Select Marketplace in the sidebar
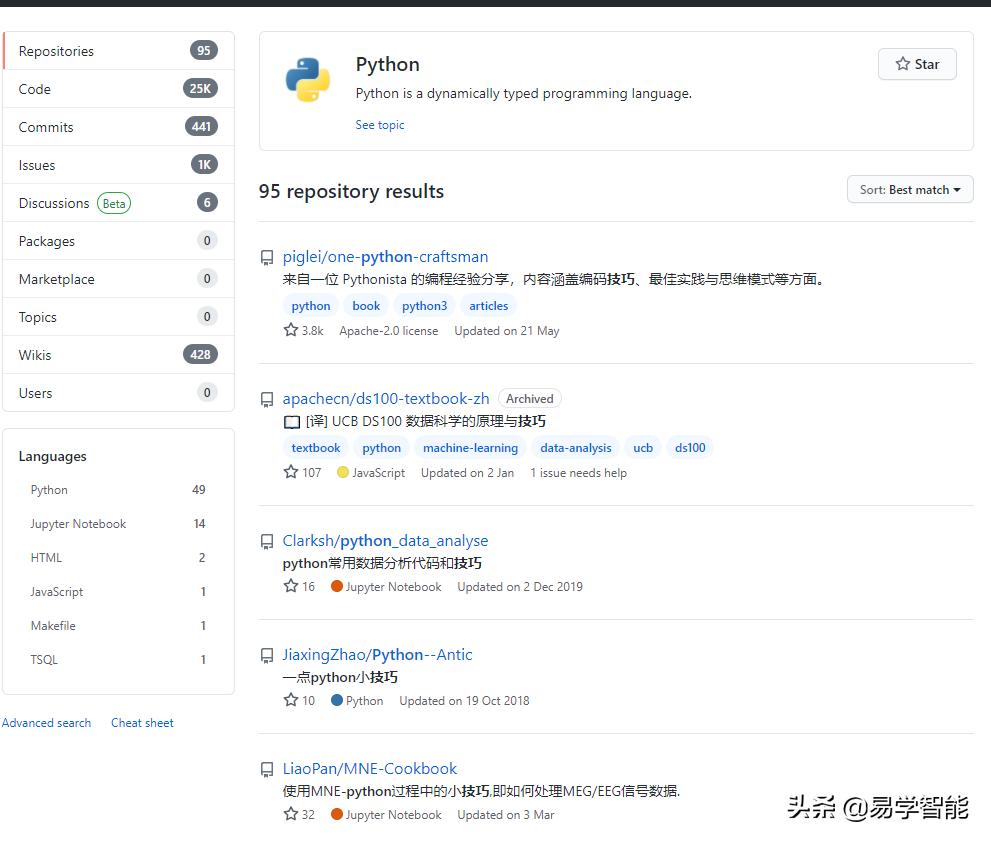This screenshot has width=991, height=842. 119,278
